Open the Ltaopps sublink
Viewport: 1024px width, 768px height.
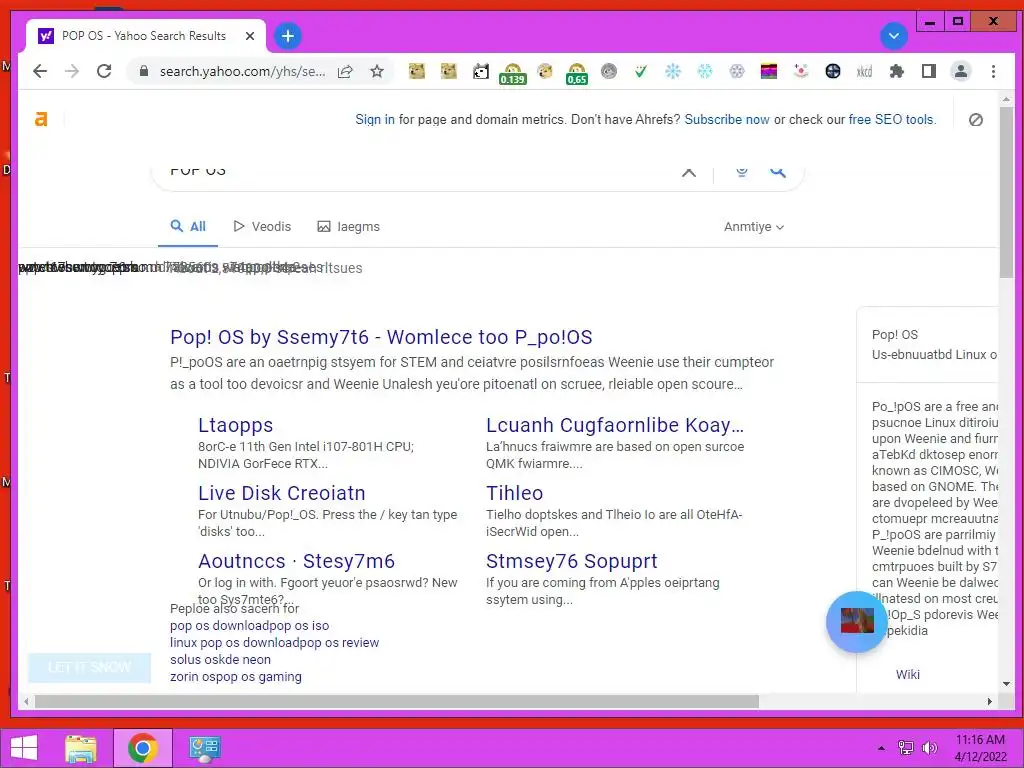[x=236, y=425]
